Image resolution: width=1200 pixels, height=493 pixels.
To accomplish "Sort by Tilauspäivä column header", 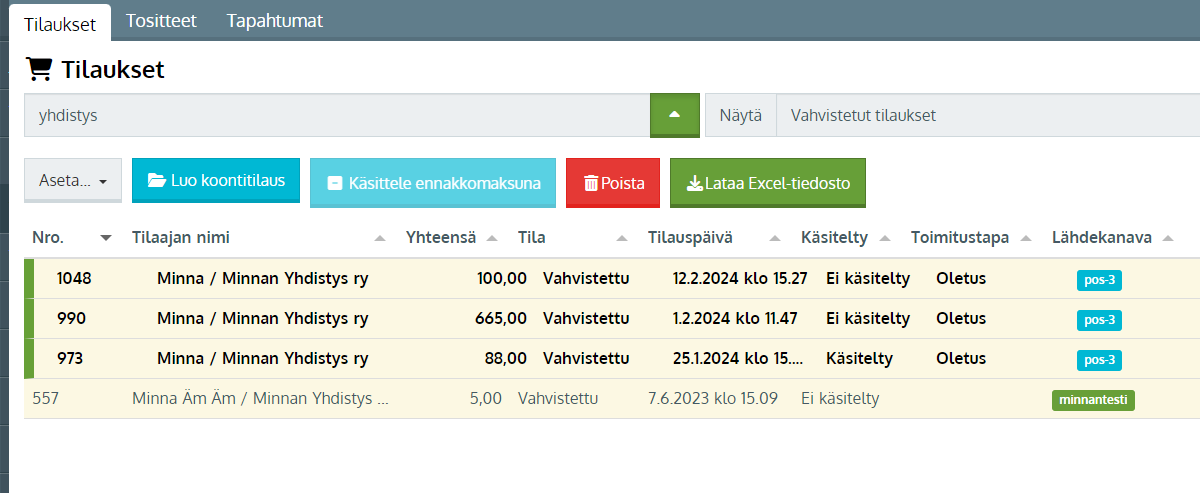I will (690, 237).
